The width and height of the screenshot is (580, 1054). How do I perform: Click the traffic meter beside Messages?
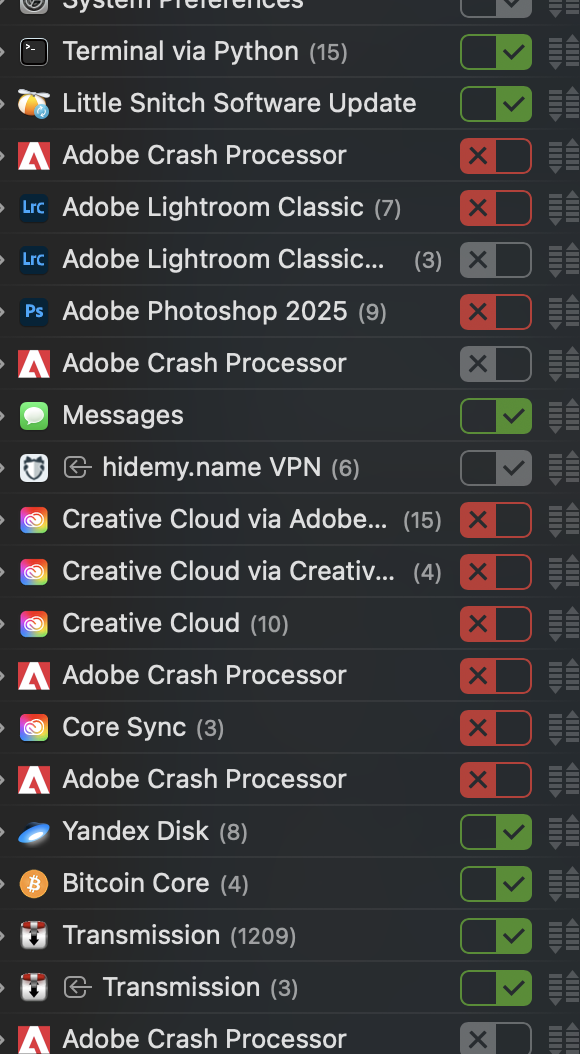[563, 416]
